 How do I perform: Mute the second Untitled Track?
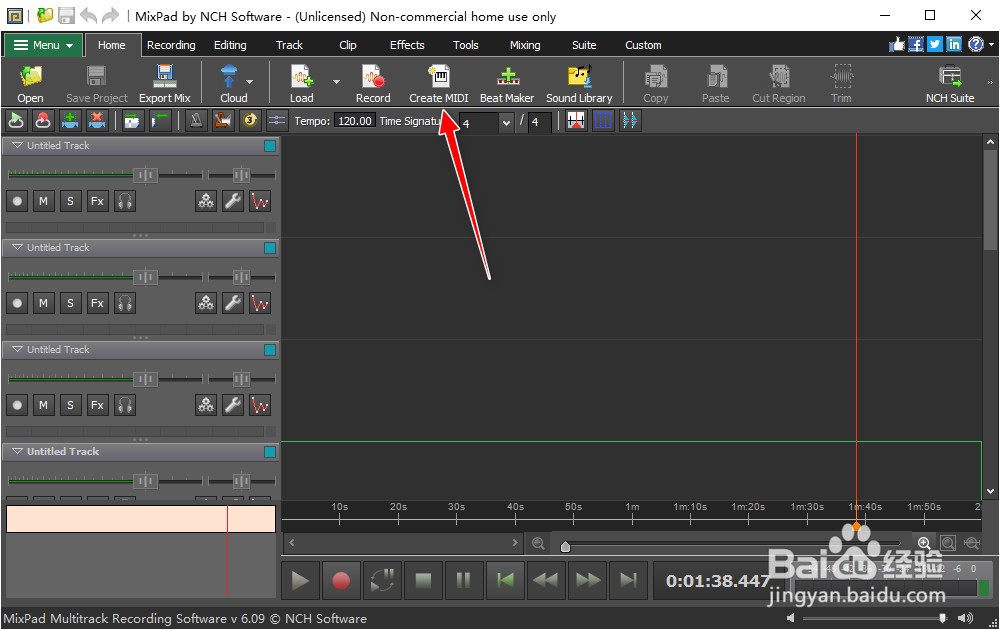coord(43,303)
